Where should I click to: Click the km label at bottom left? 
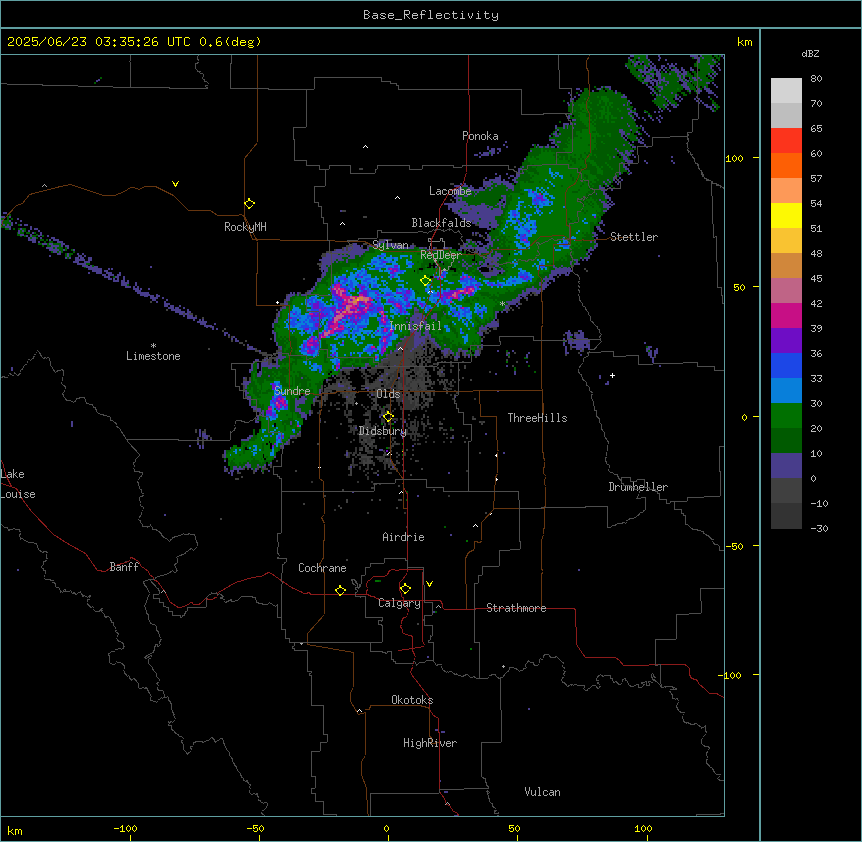pos(14,830)
